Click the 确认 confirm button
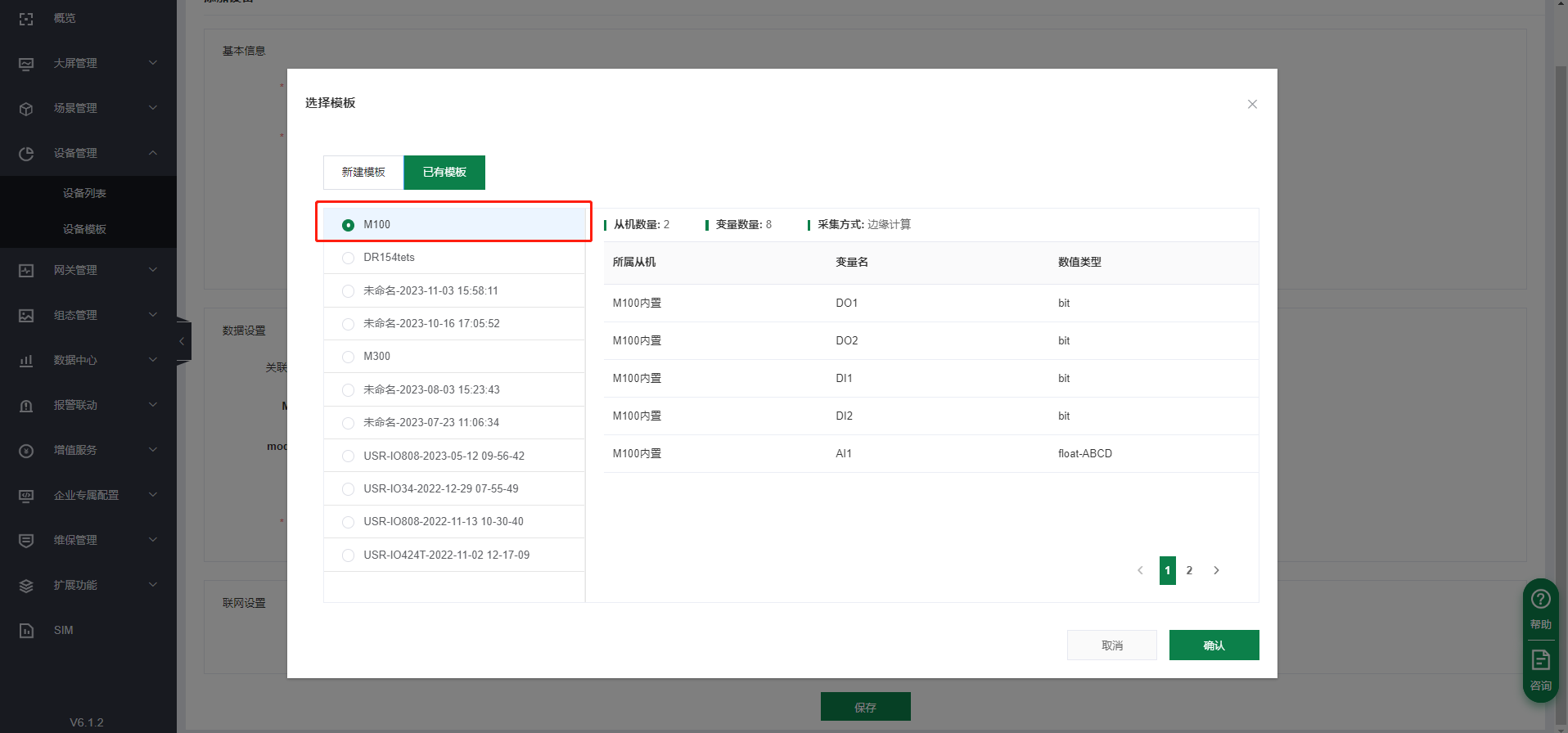The image size is (1568, 733). coord(1214,645)
